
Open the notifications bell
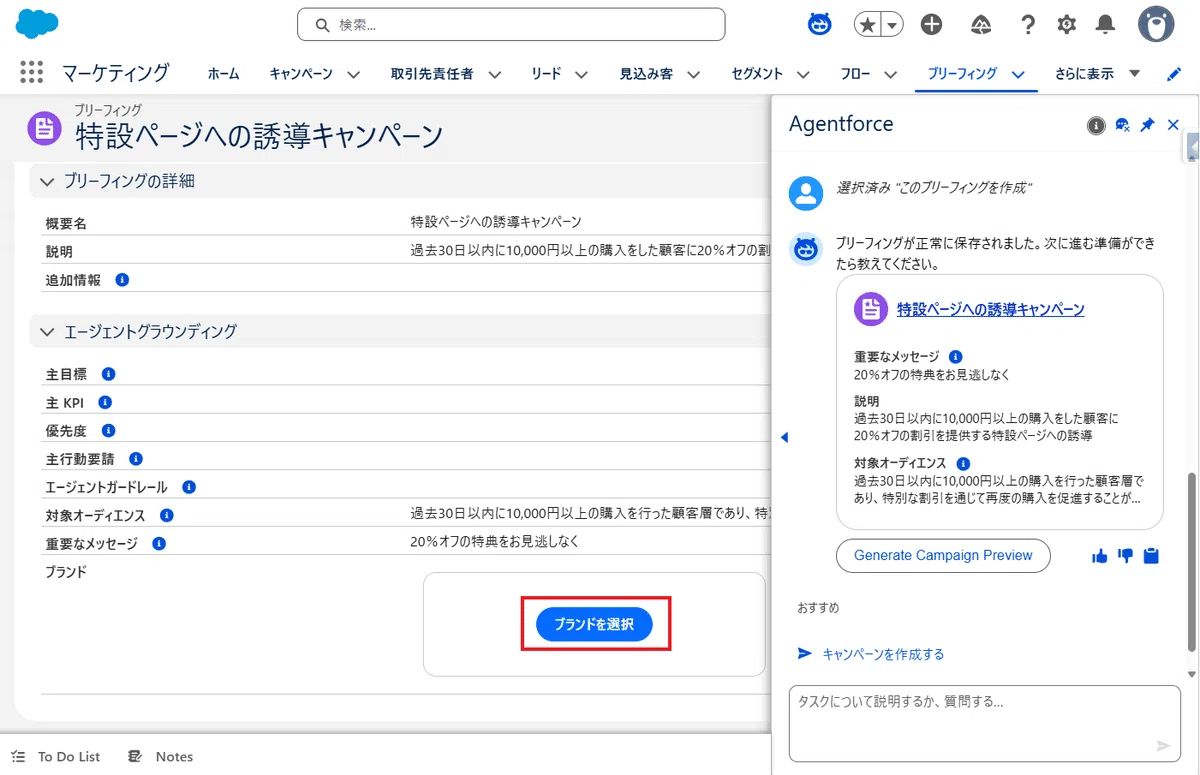point(1105,25)
